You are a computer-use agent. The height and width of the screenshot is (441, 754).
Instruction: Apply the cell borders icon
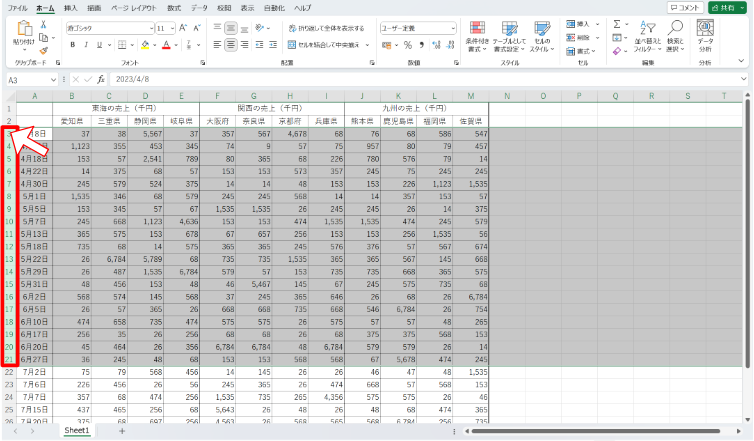[x=122, y=45]
